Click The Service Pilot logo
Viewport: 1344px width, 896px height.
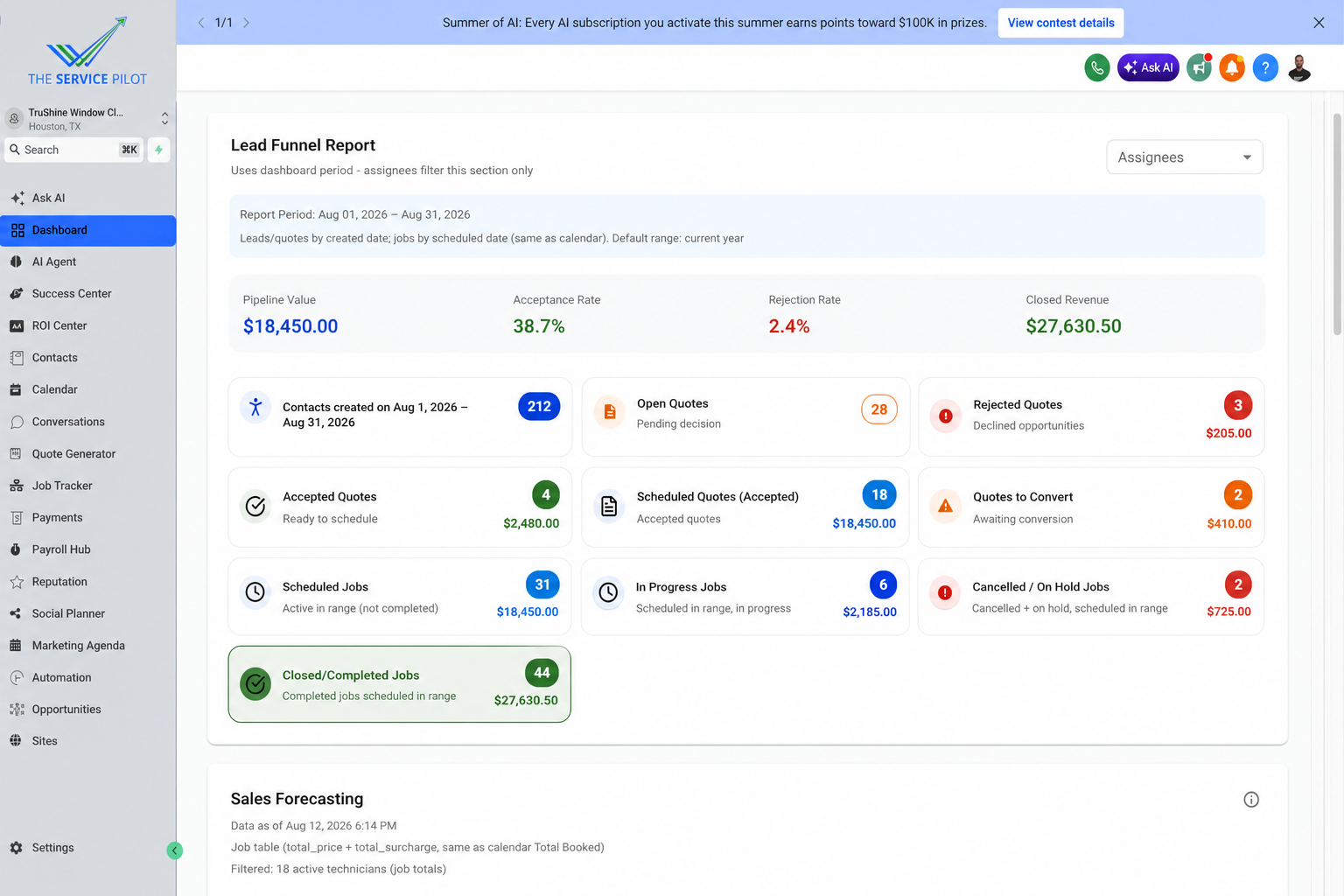(87, 51)
